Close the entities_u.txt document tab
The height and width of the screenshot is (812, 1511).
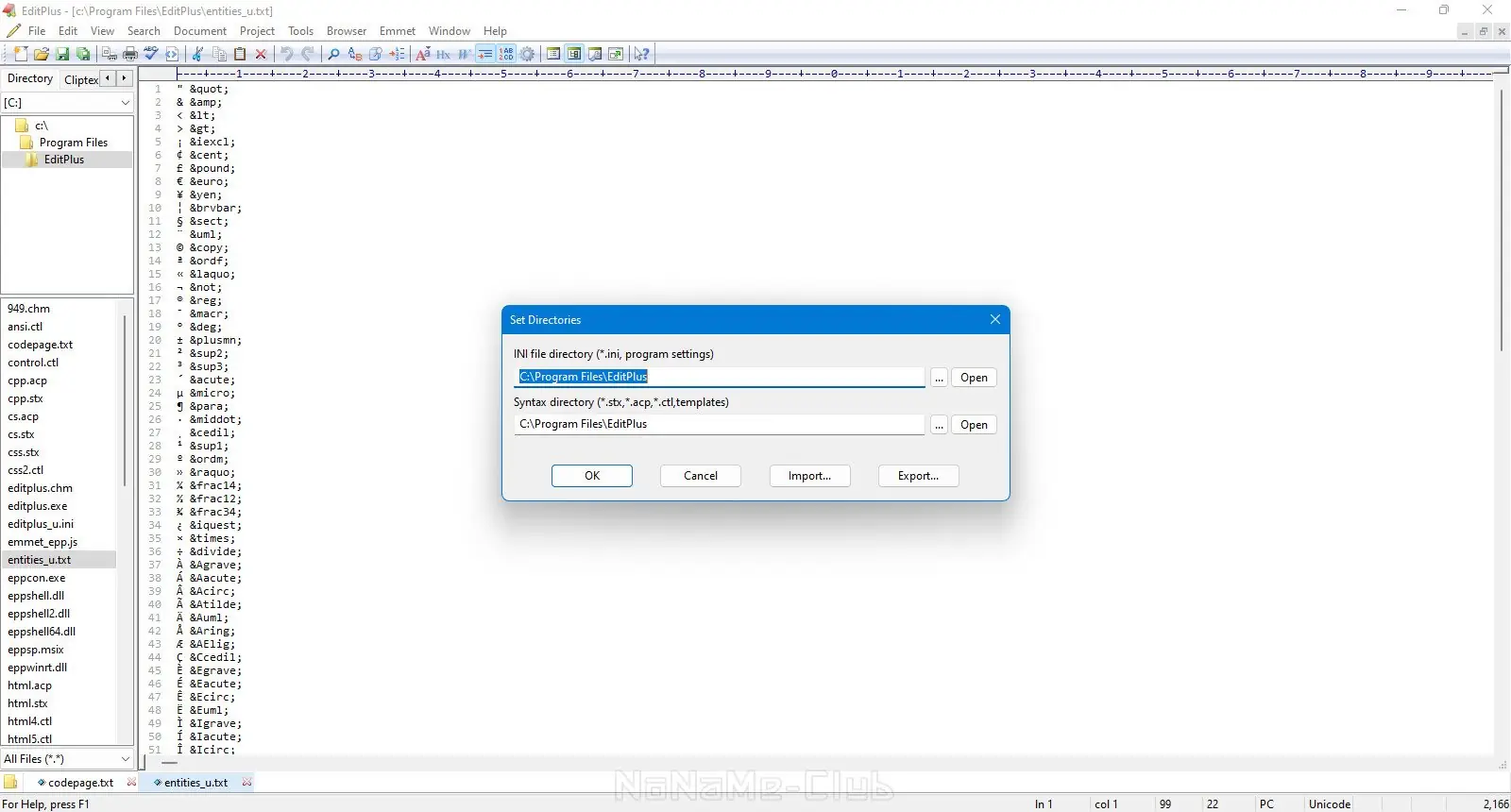246,782
